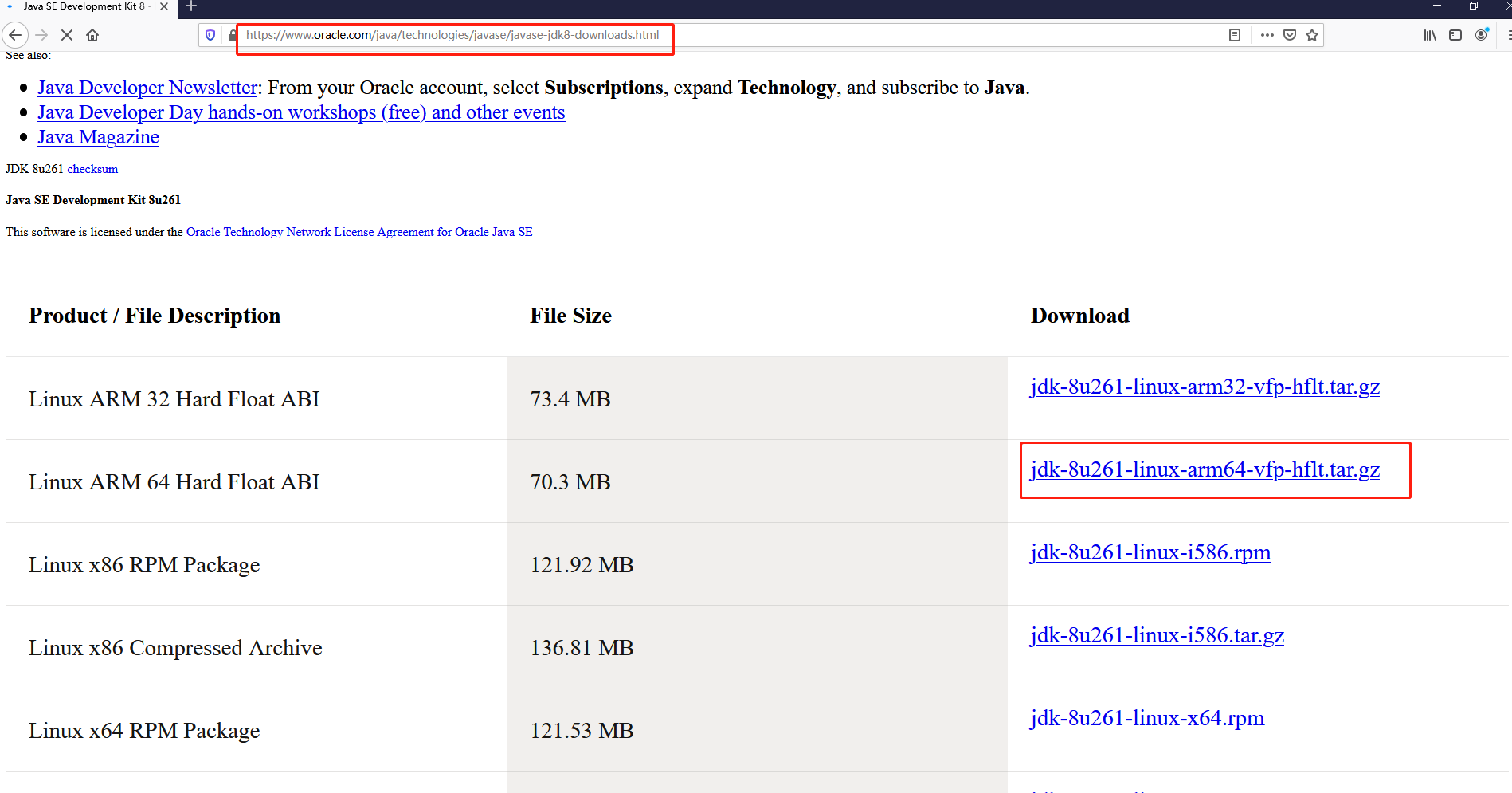Toggle reader view for this page

(x=1235, y=35)
